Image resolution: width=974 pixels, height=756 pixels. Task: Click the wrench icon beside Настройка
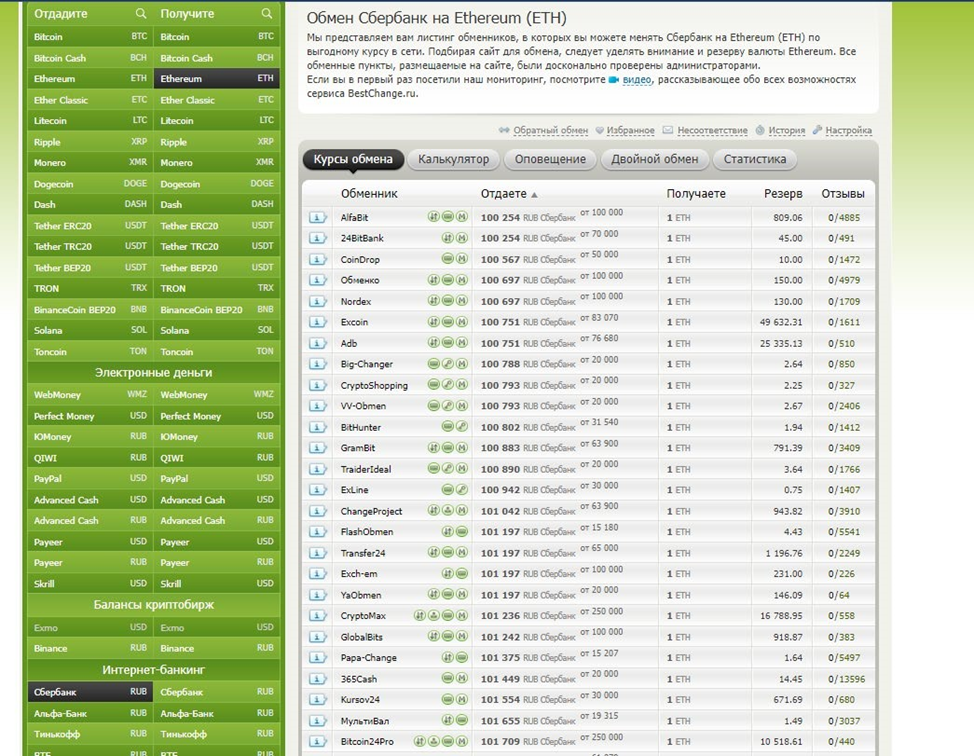[x=817, y=130]
